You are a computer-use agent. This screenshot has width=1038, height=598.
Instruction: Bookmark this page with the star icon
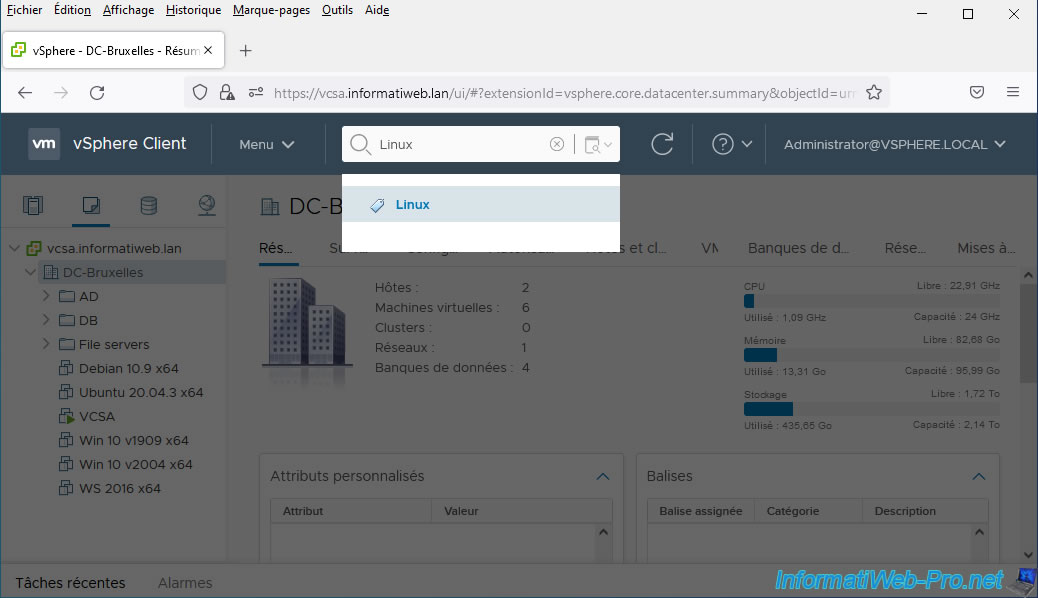tap(873, 92)
